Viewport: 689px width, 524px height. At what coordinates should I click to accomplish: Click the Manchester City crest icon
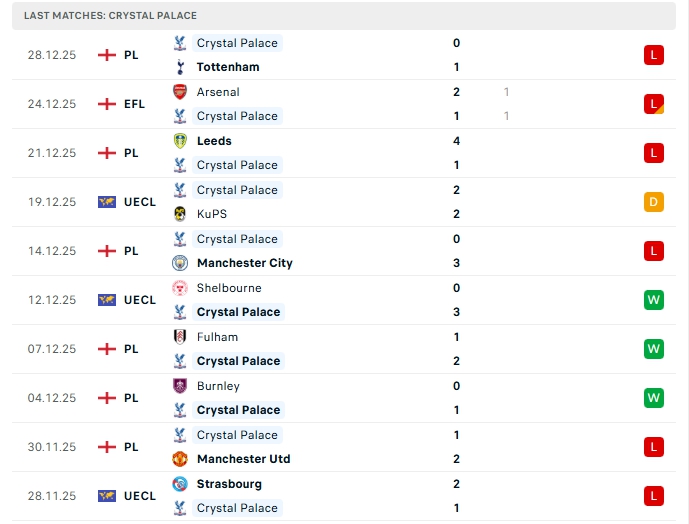pos(180,263)
